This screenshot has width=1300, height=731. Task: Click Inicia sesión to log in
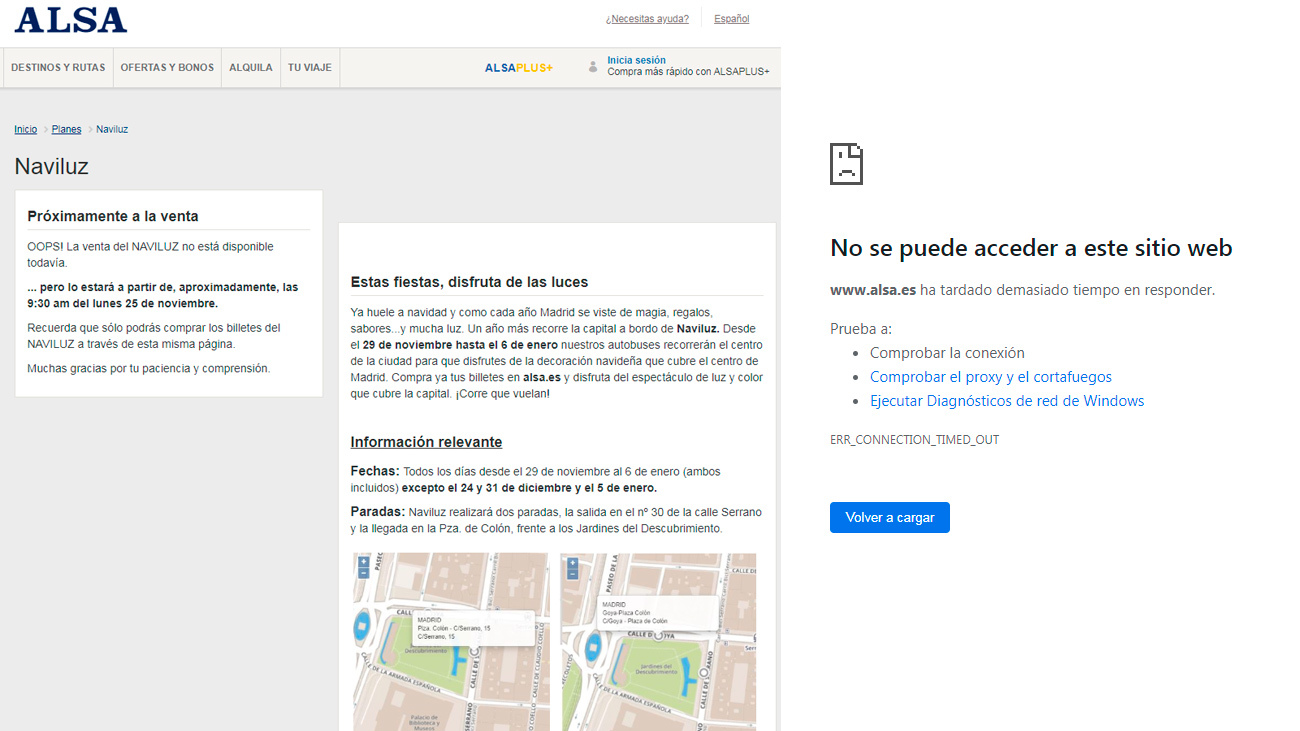click(x=636, y=60)
